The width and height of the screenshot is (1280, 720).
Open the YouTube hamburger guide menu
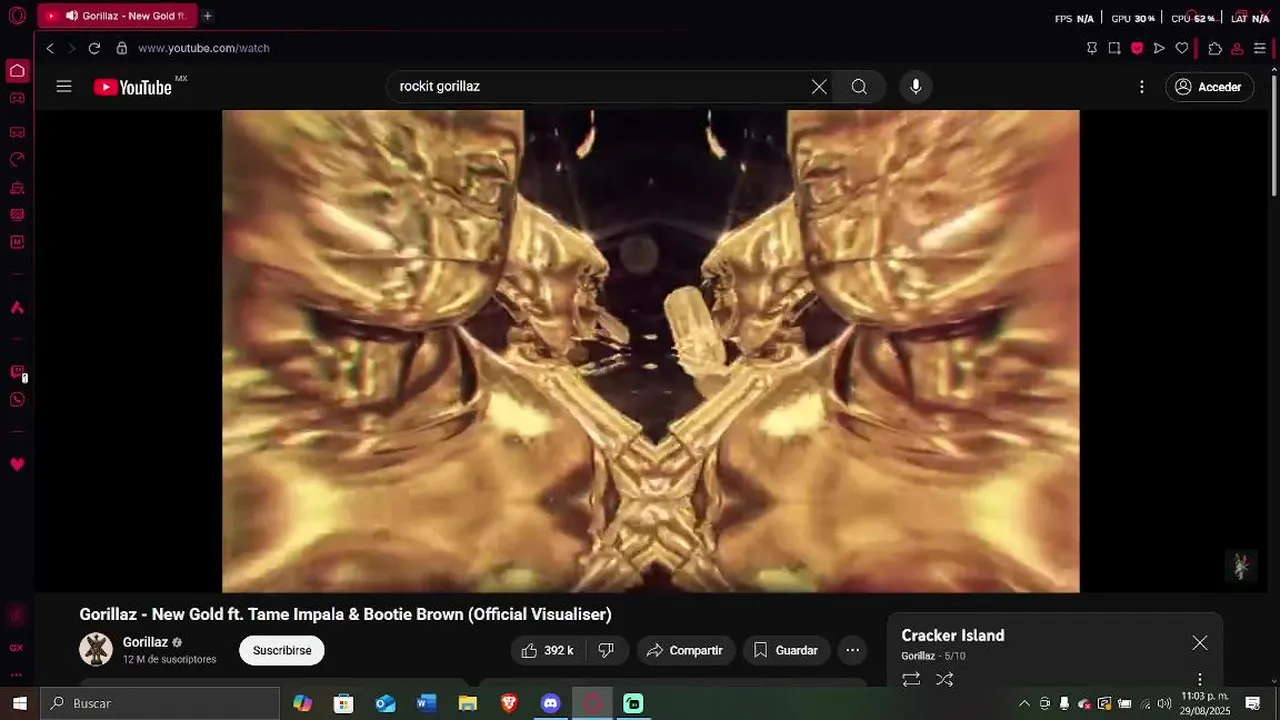tap(64, 87)
